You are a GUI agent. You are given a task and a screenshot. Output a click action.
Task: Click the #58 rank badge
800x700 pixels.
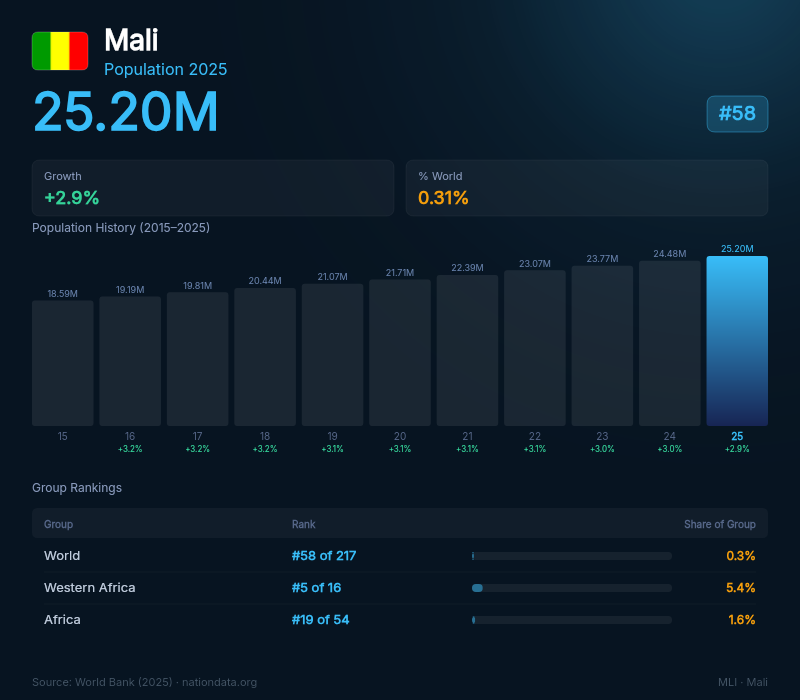[x=737, y=114]
